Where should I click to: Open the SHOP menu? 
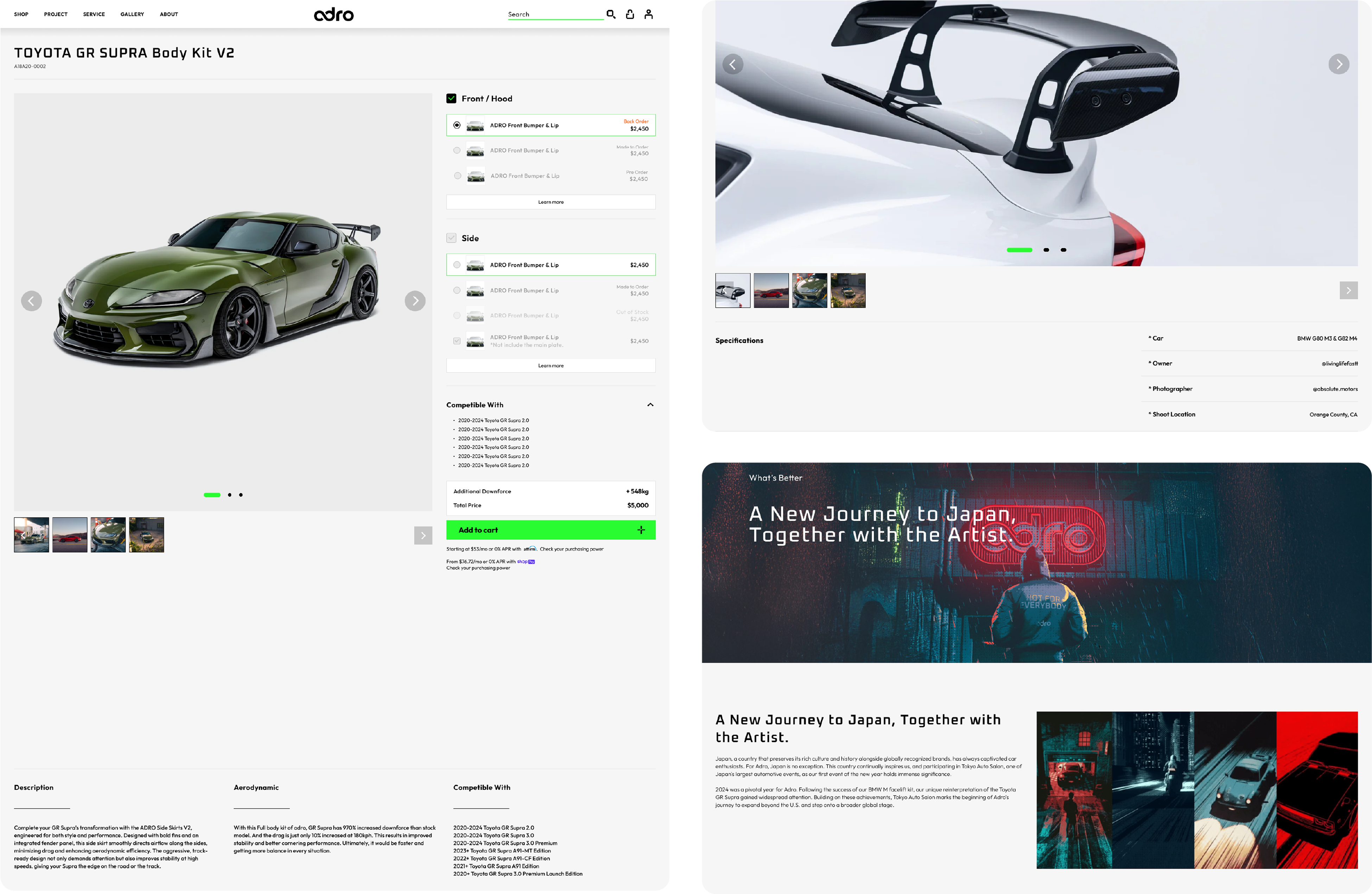[21, 14]
